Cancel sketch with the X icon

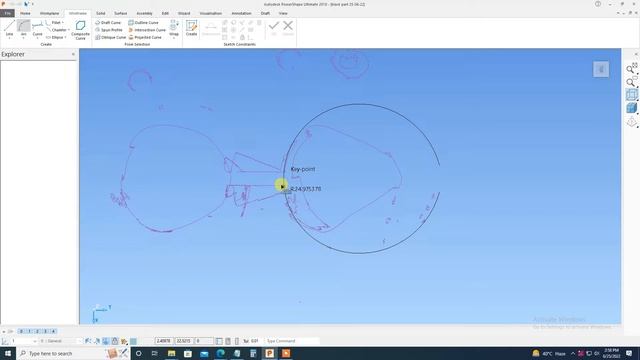(288, 26)
